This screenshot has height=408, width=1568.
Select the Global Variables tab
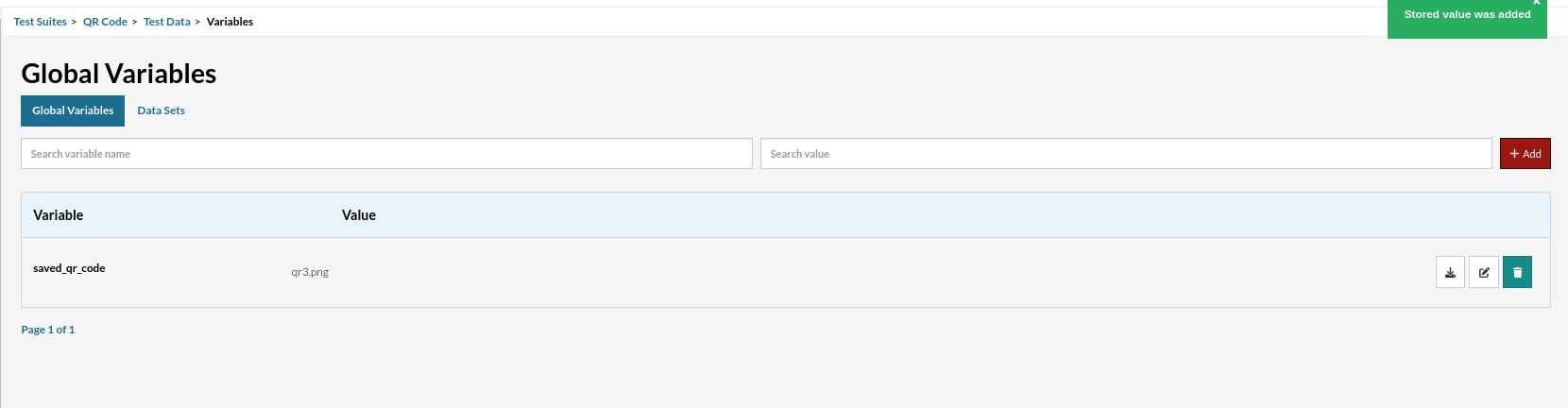point(73,110)
